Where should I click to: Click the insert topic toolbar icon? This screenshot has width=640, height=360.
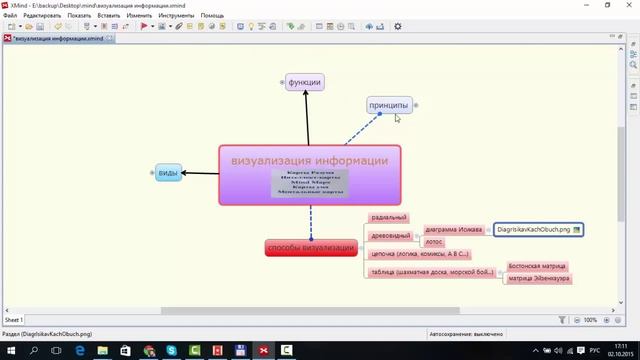coord(87,27)
